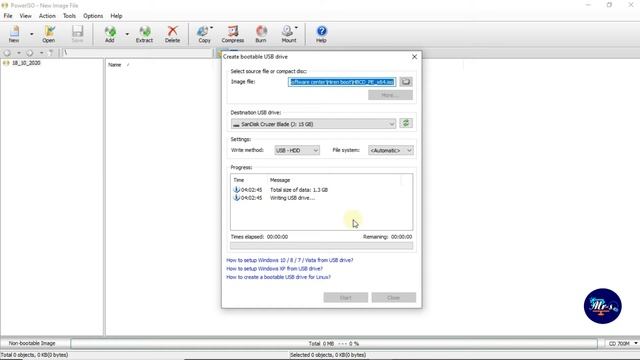This screenshot has width=640, height=360.
Task: Click the Up one level icon
Action: pyautogui.click(x=51, y=53)
